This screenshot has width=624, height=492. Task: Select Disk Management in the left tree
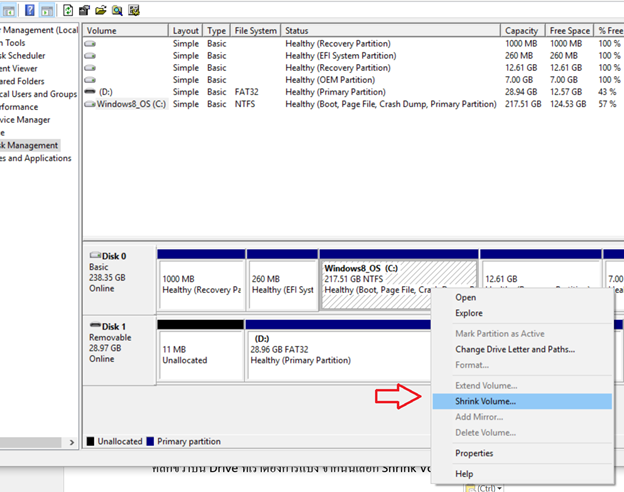coord(29,145)
